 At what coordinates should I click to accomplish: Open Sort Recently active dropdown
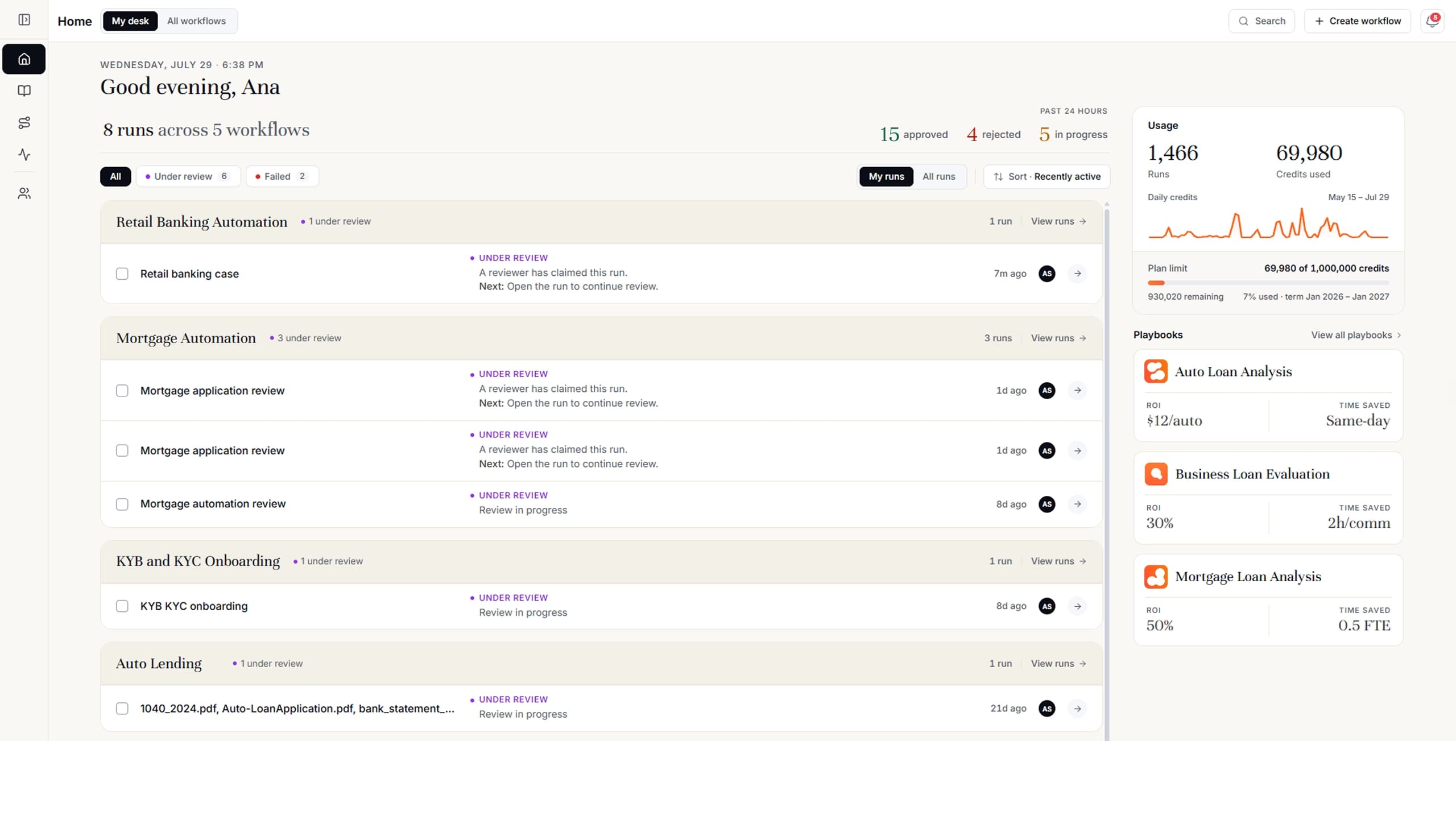[1046, 176]
